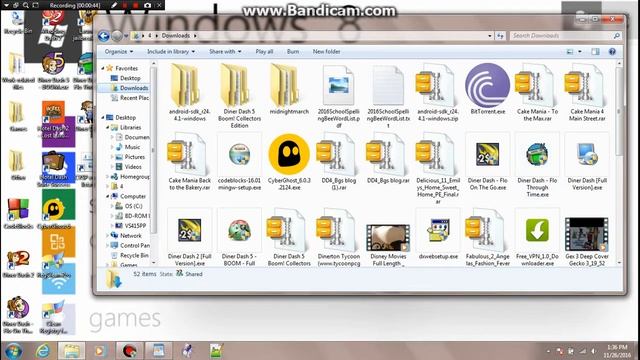Select the 2016SchoolSpellingBeeWordList.pdf file
640x360 pixels.
click(x=339, y=96)
